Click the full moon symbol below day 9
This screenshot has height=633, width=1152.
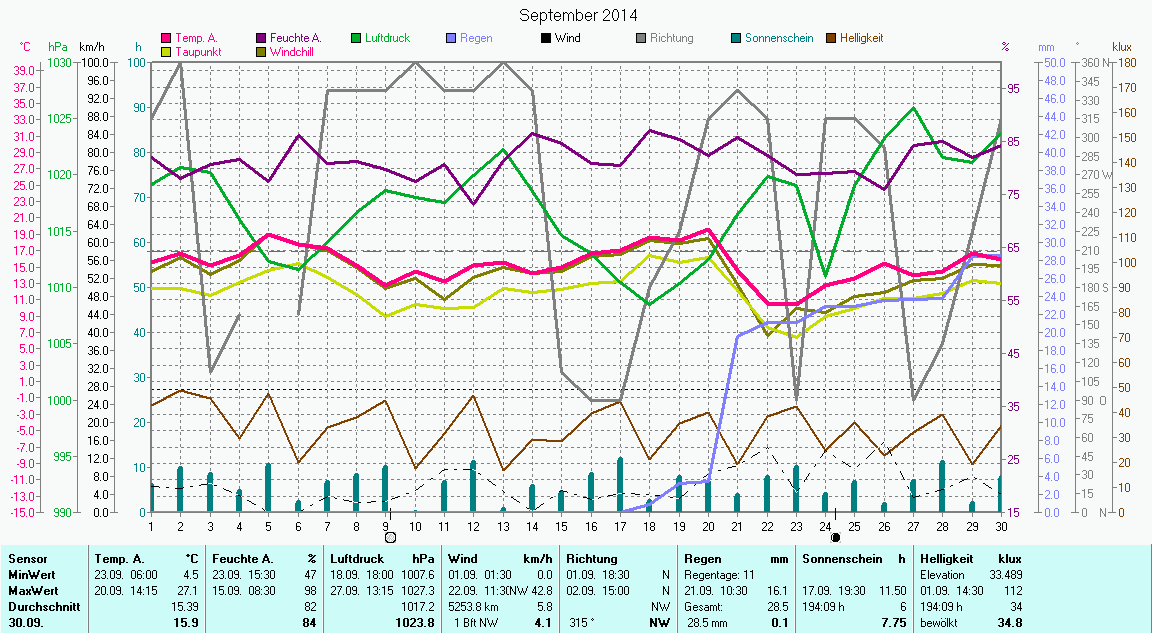coord(390,538)
